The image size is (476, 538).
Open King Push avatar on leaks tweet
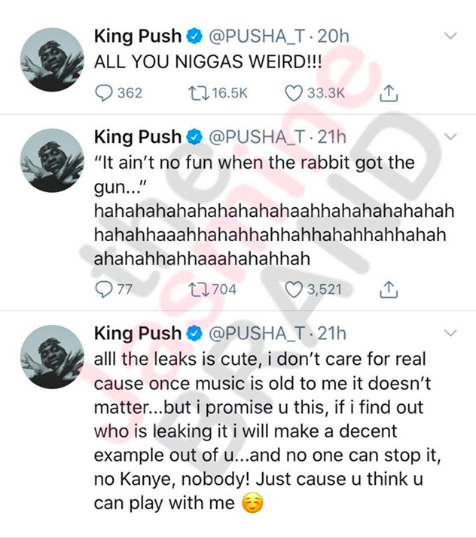point(52,357)
